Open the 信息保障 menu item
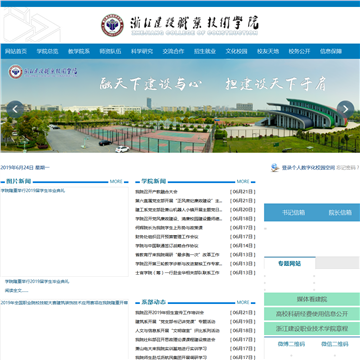The width and height of the screenshot is (360, 360). (x=331, y=51)
